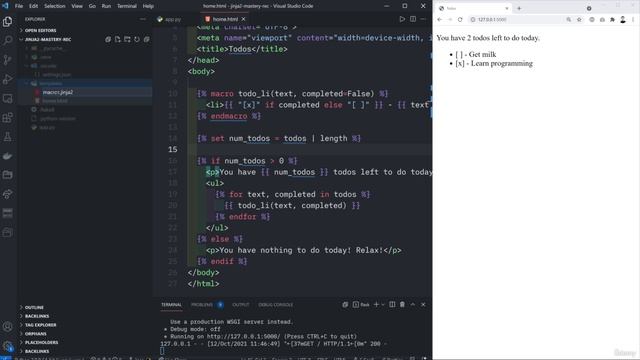Open the Docker whale view
The width and height of the screenshot is (640, 360).
pos(7,156)
